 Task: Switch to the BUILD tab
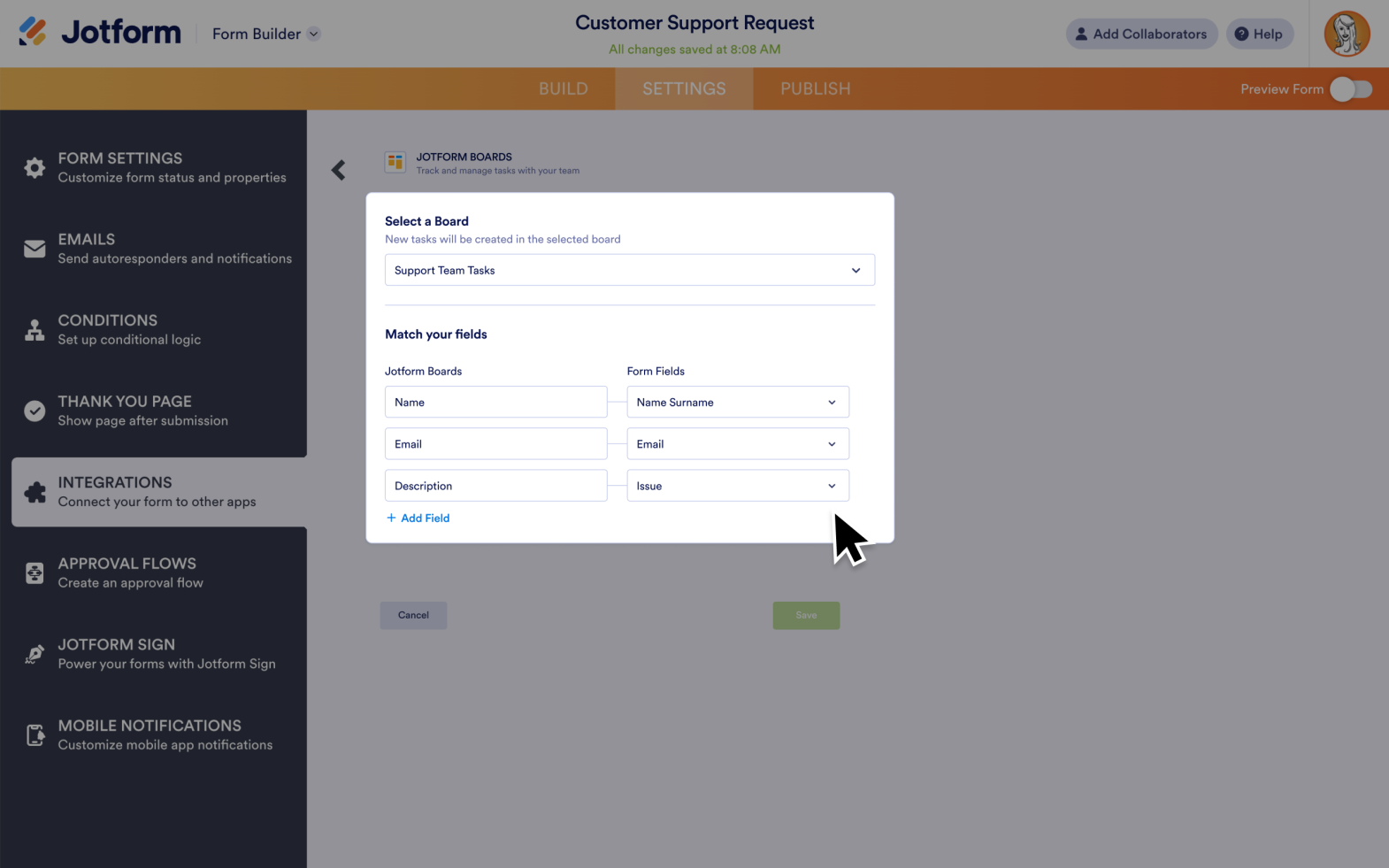(x=564, y=88)
